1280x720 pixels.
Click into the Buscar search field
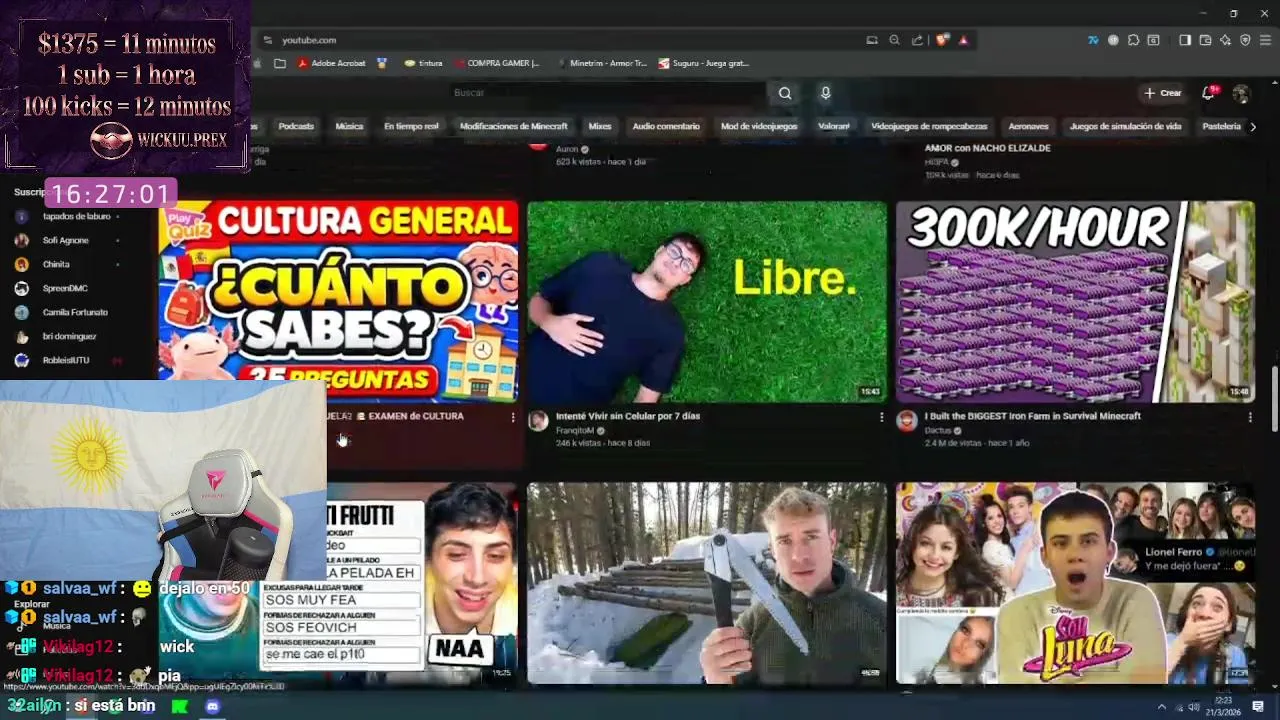pyautogui.click(x=608, y=93)
